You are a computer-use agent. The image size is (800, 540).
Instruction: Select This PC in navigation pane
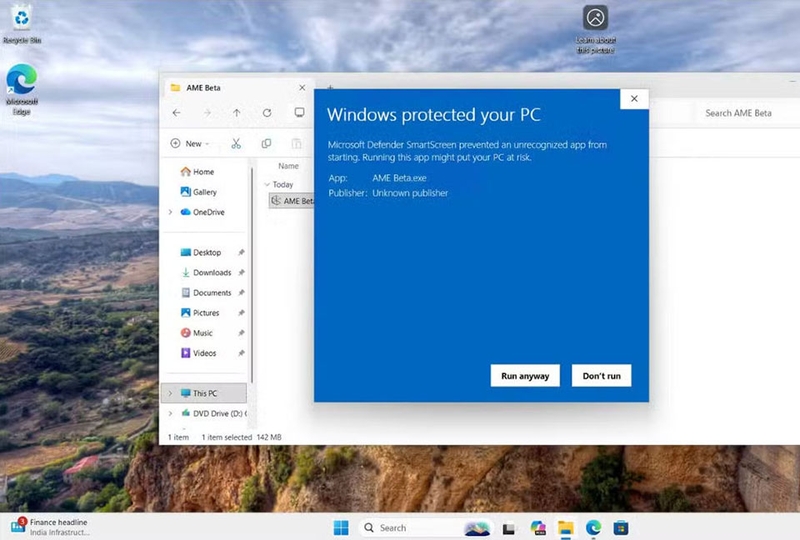(204, 394)
